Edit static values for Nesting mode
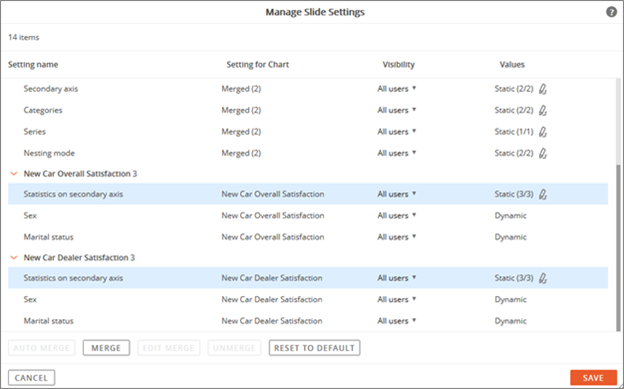 543,153
